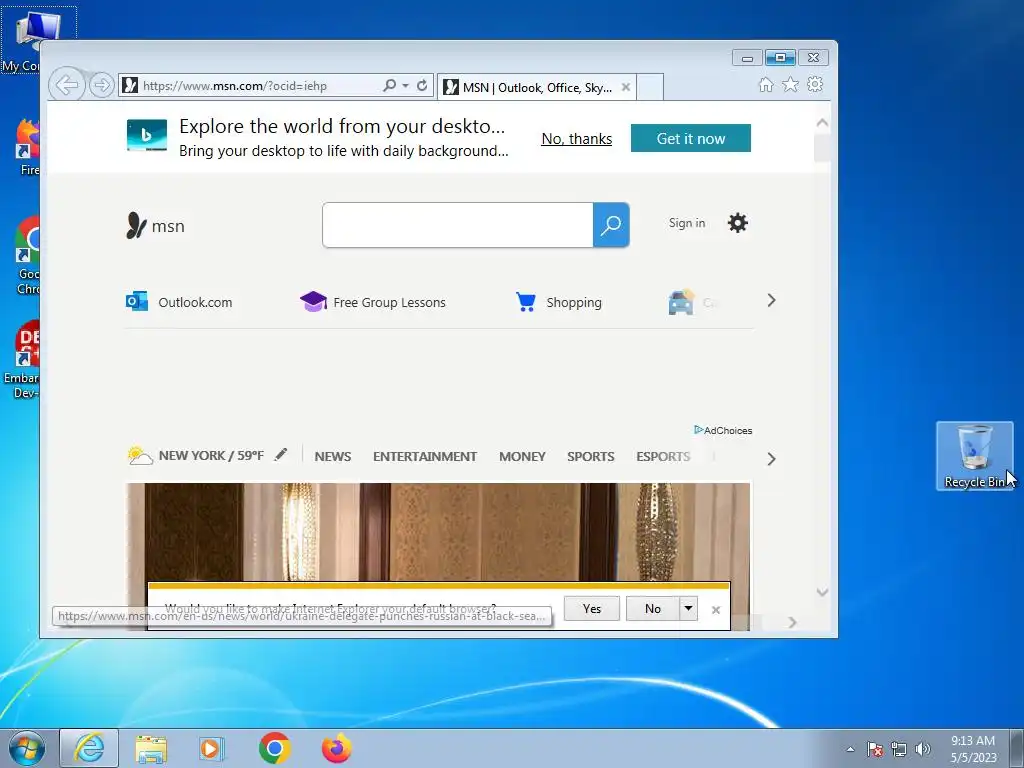Expand news categories with right chevron
Screen dimensions: 1024x768
[771, 459]
